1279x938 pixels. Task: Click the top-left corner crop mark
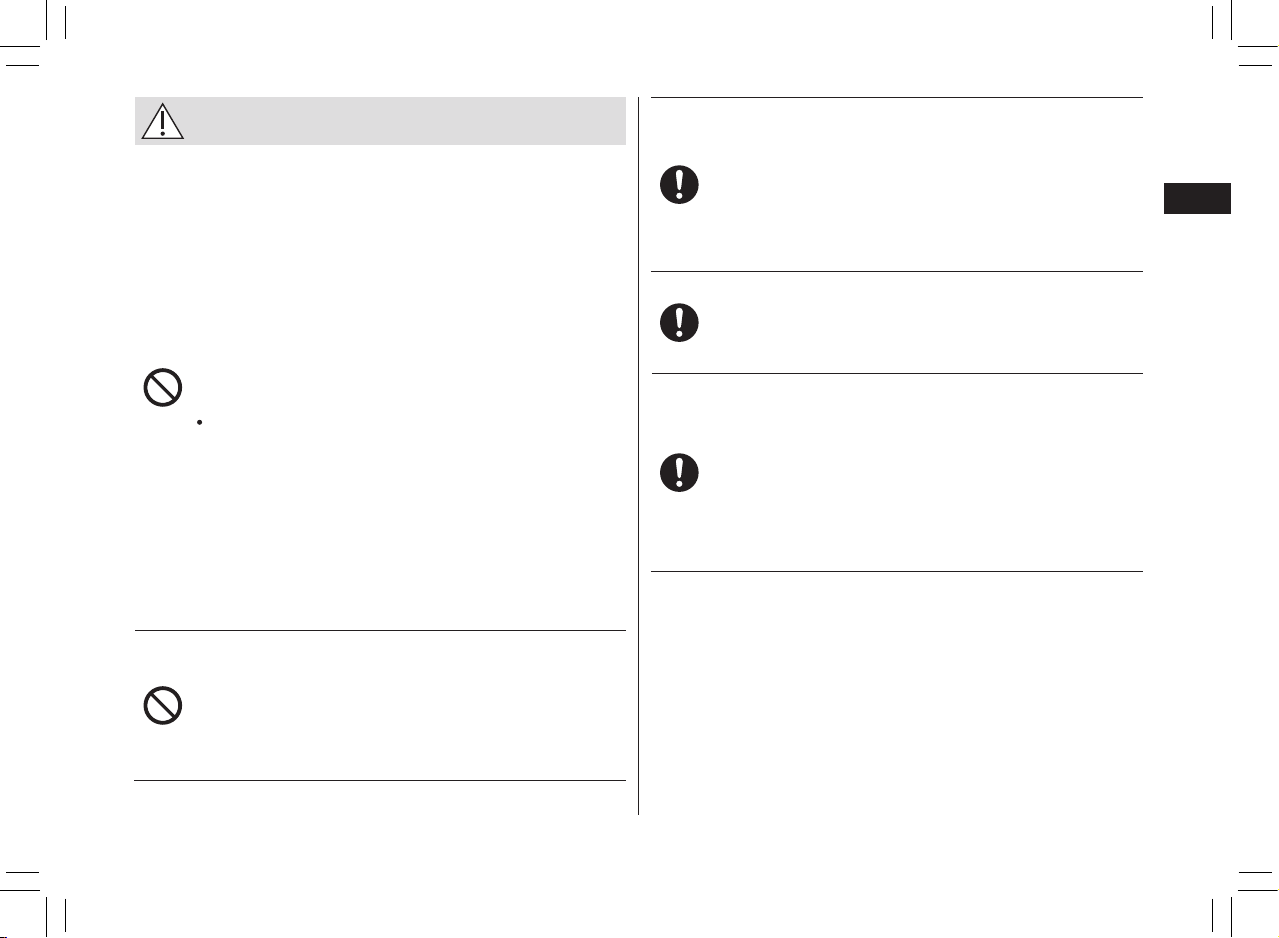(42, 38)
